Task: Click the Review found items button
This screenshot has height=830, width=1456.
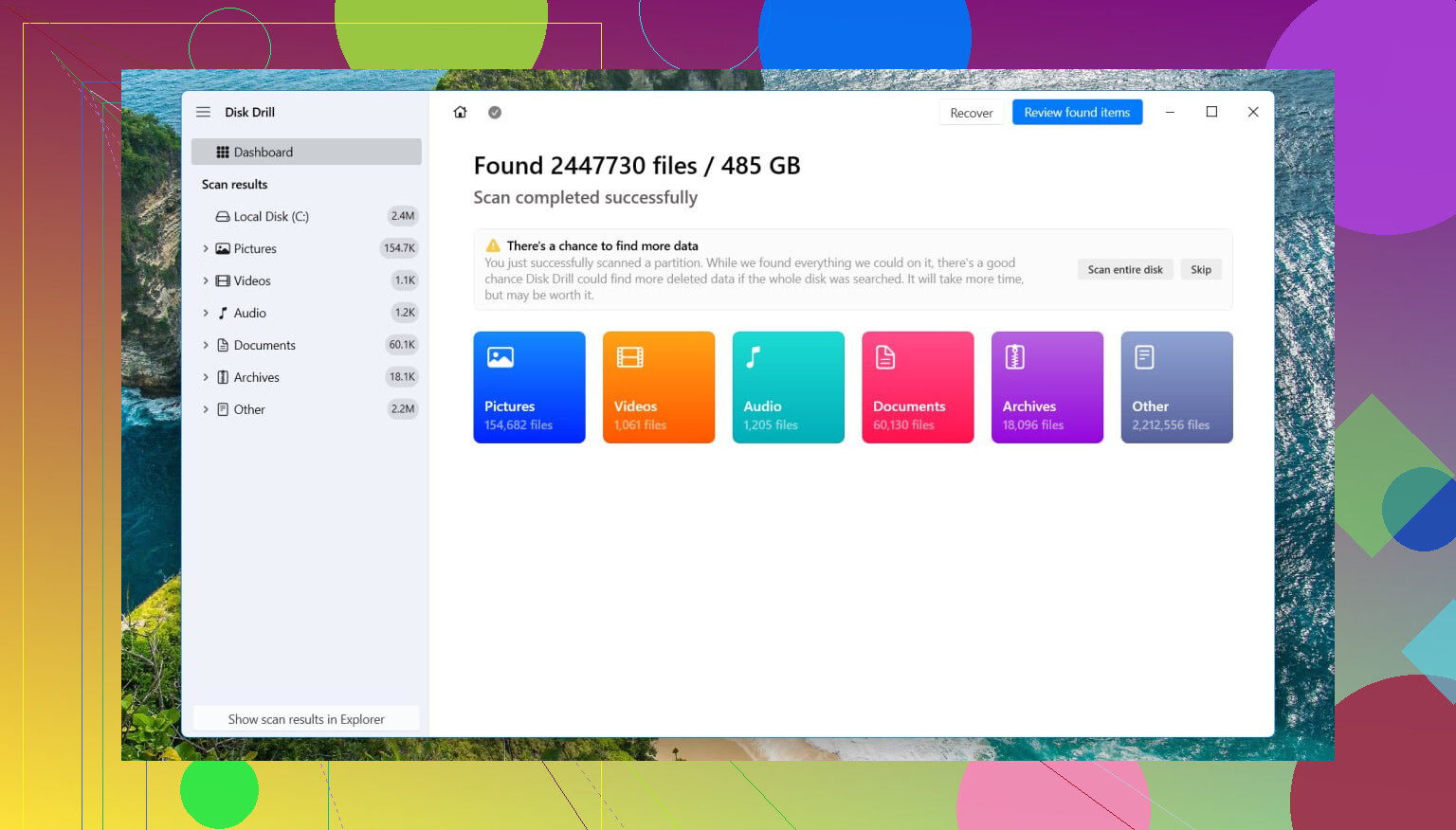Action: pyautogui.click(x=1077, y=112)
